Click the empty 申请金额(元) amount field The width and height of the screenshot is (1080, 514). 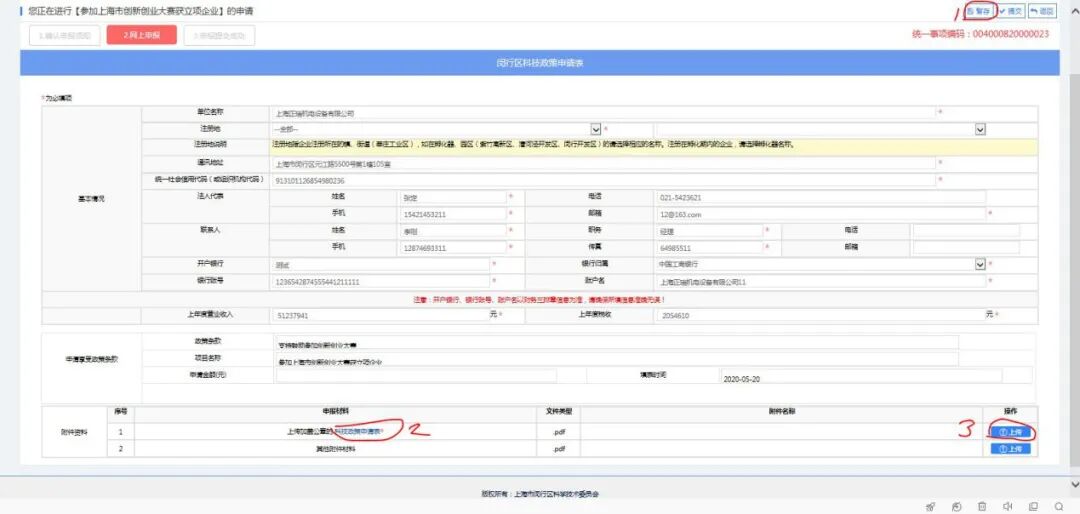pos(416,376)
